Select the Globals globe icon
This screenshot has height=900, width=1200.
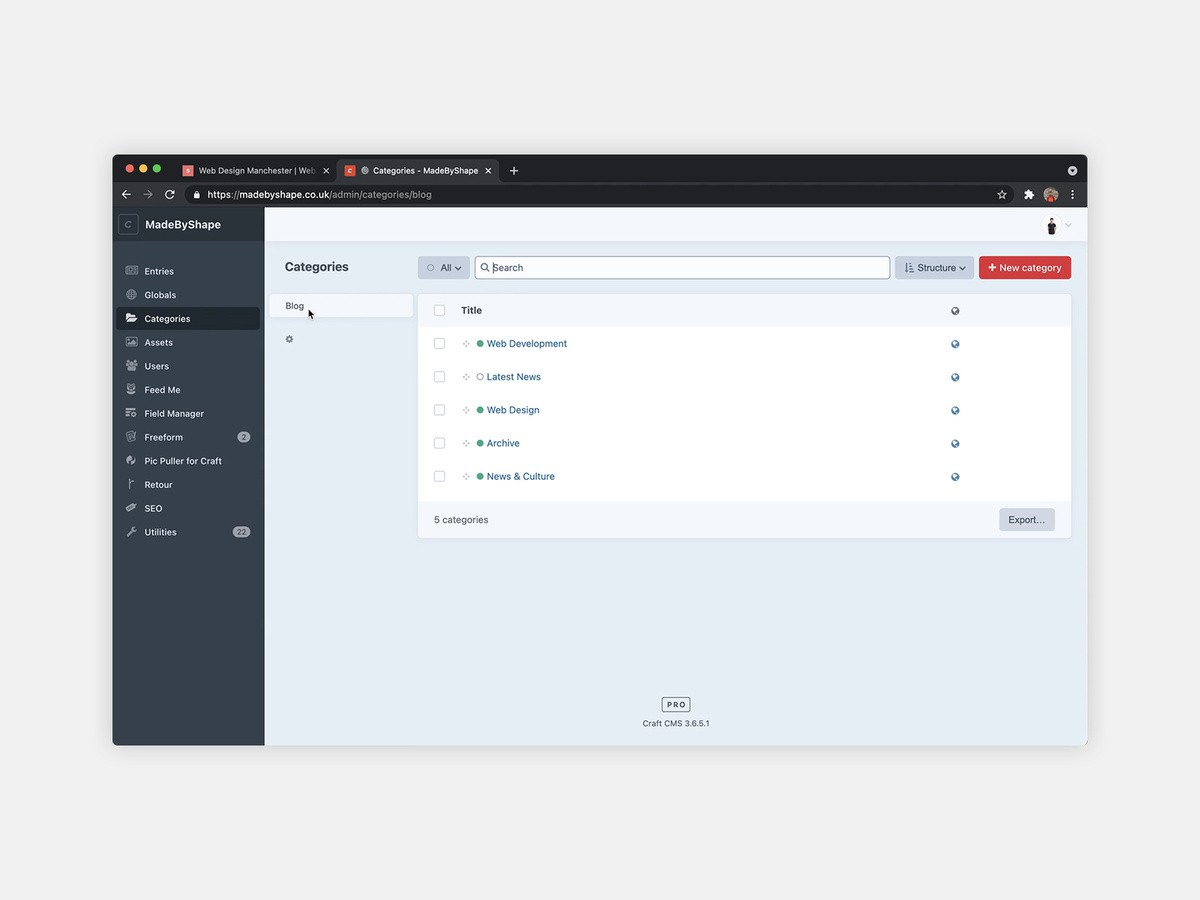pos(133,294)
